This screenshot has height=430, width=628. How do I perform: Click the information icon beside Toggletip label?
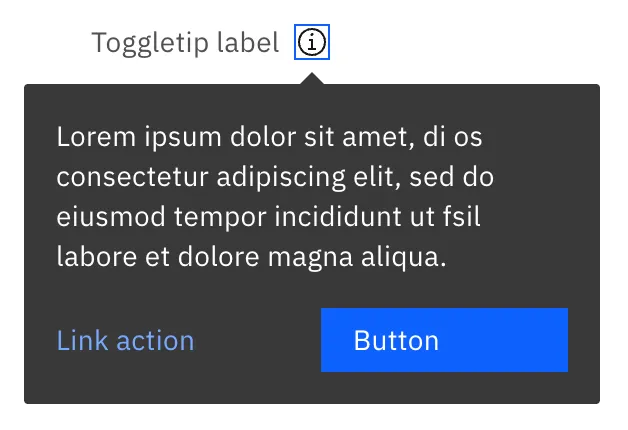pyautogui.click(x=312, y=43)
